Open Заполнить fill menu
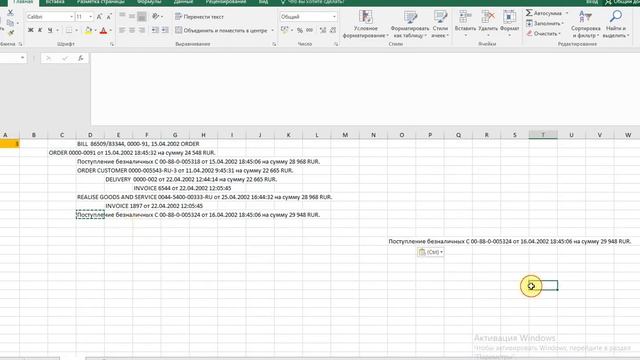The image size is (640, 360). [x=545, y=23]
